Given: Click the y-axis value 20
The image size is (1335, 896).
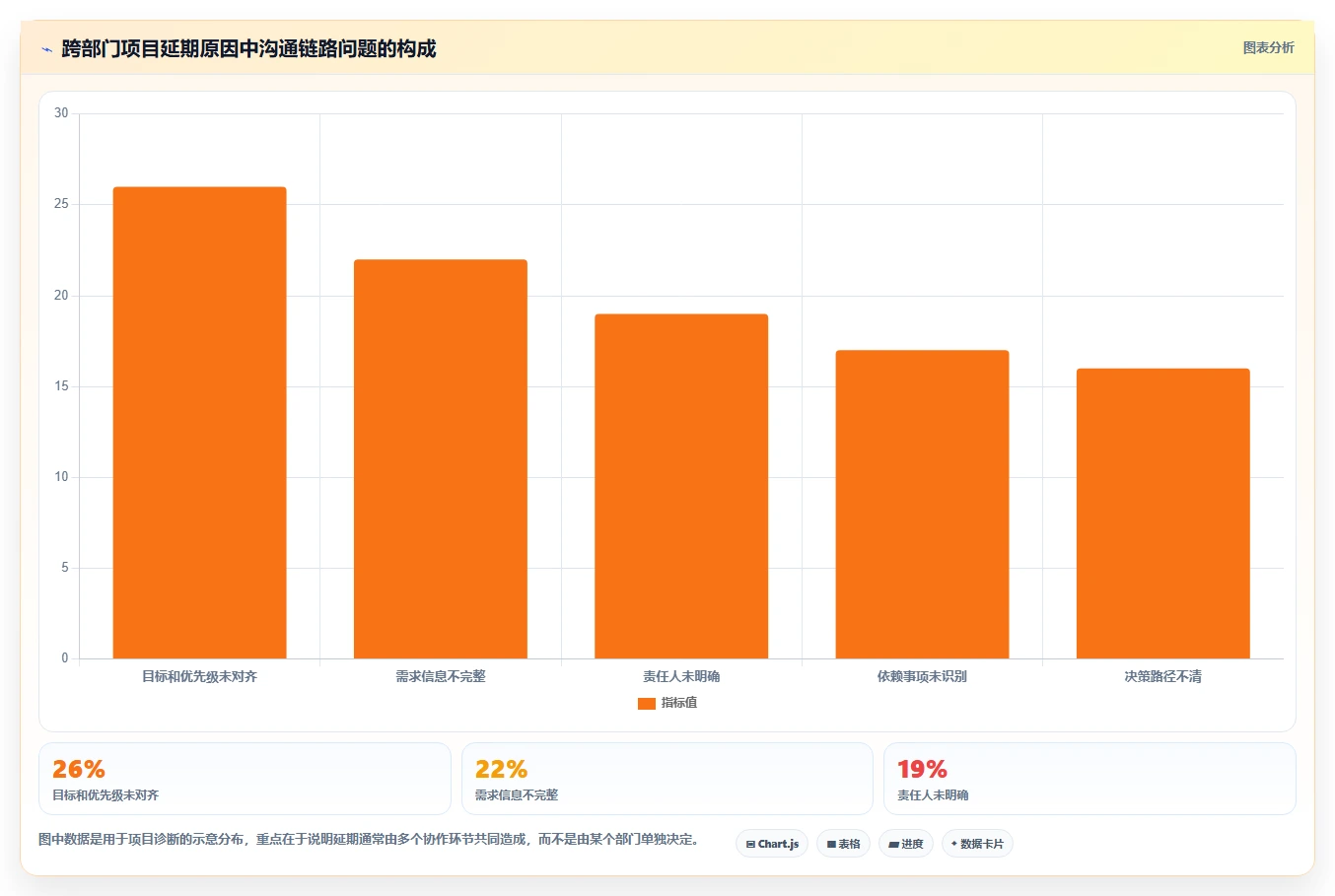Looking at the screenshot, I should pyautogui.click(x=61, y=296).
